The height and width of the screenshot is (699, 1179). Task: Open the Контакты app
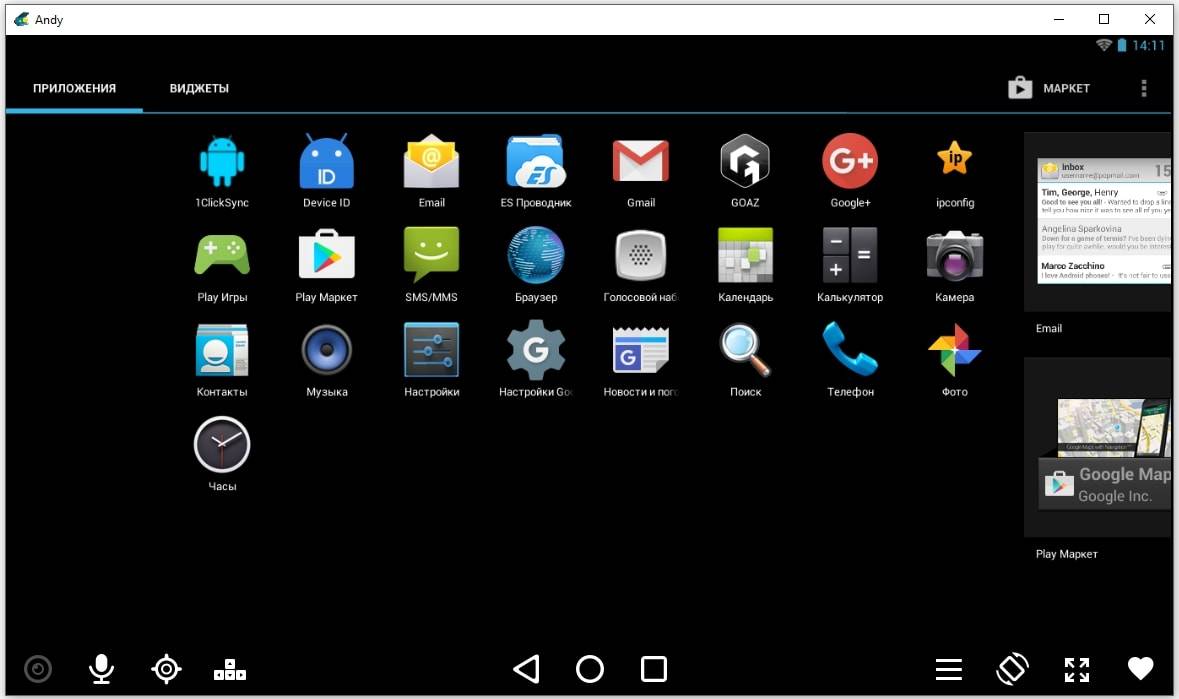pyautogui.click(x=222, y=350)
